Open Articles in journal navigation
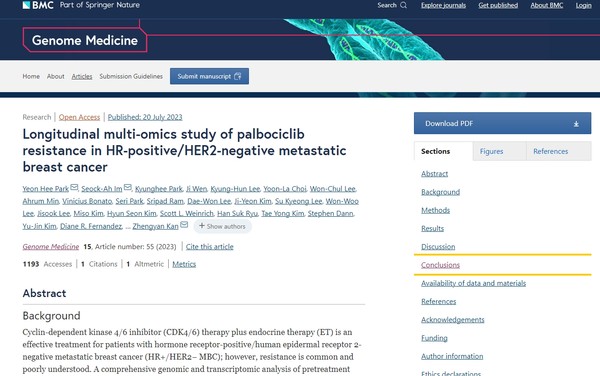The image size is (600, 376). pyautogui.click(x=82, y=77)
